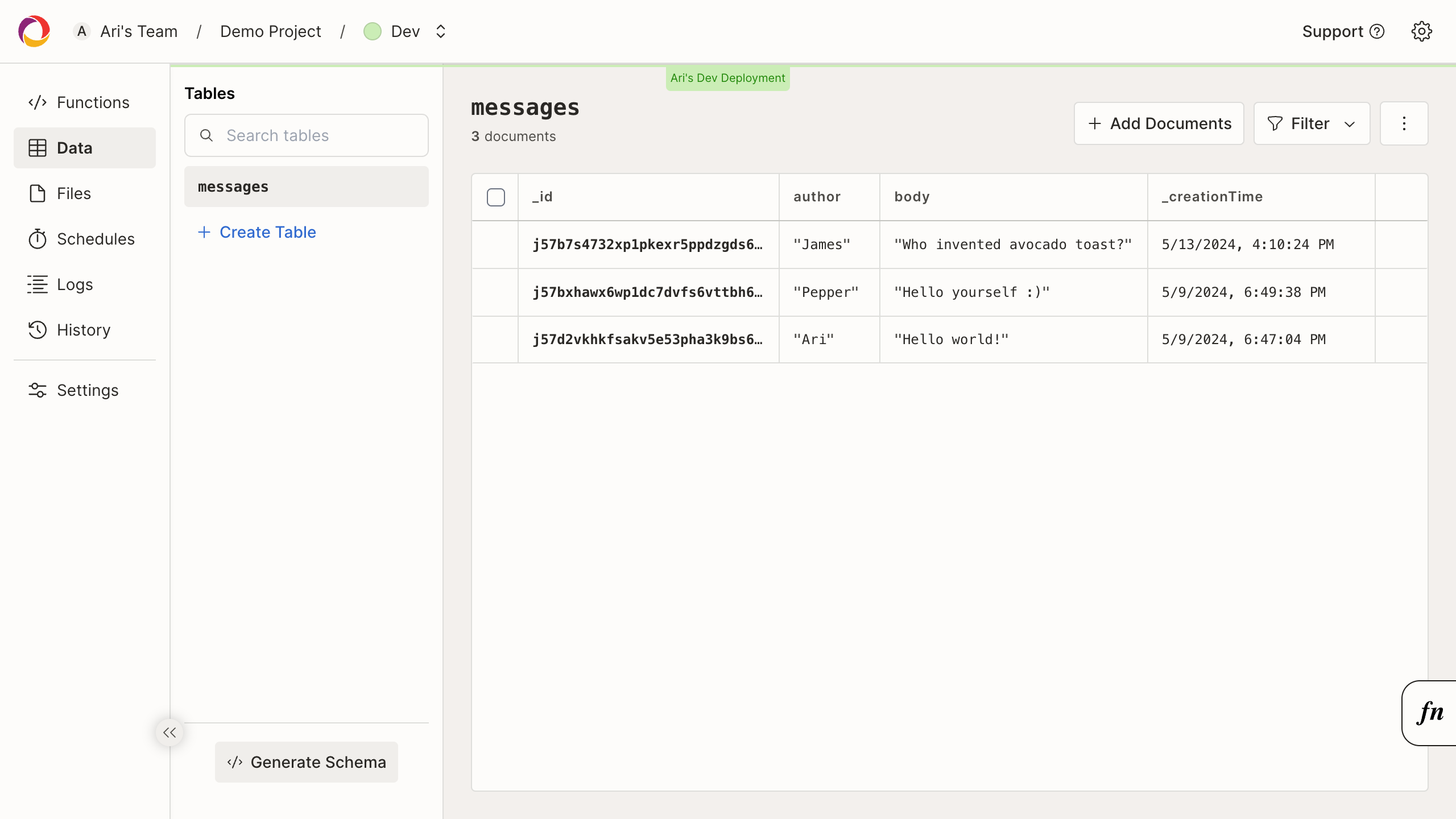
Task: Open the Functions page
Action: click(84, 102)
